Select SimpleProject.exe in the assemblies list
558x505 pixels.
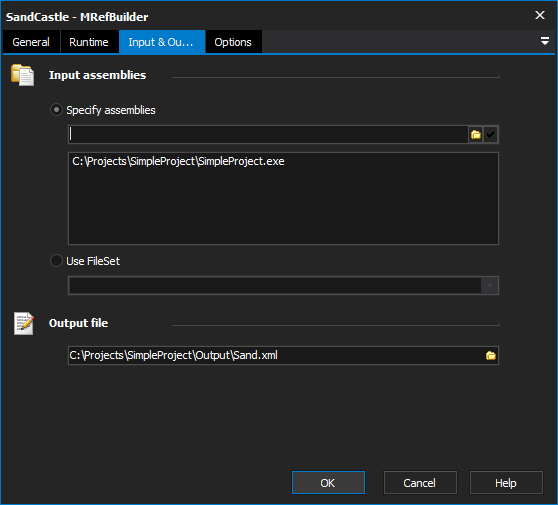click(178, 162)
